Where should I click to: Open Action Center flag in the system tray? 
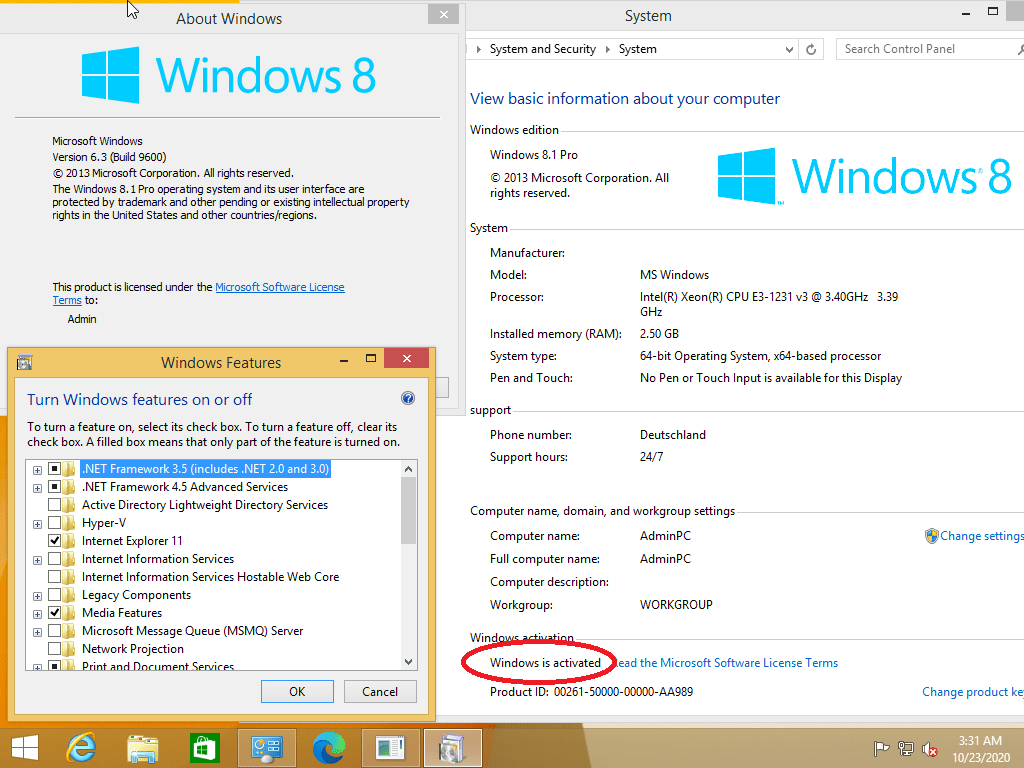[x=881, y=749]
